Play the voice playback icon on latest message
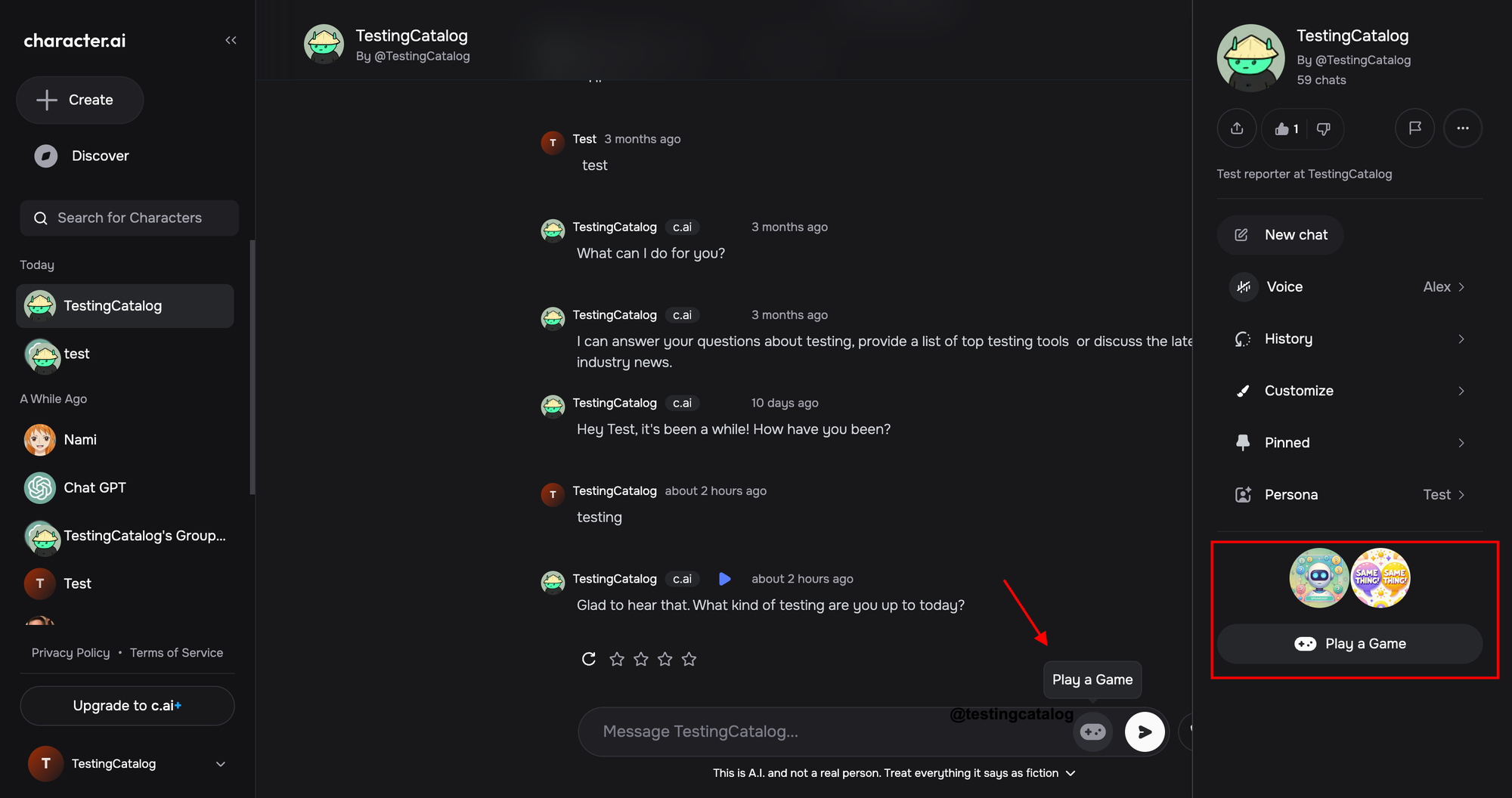The height and width of the screenshot is (798, 1512). [725, 579]
